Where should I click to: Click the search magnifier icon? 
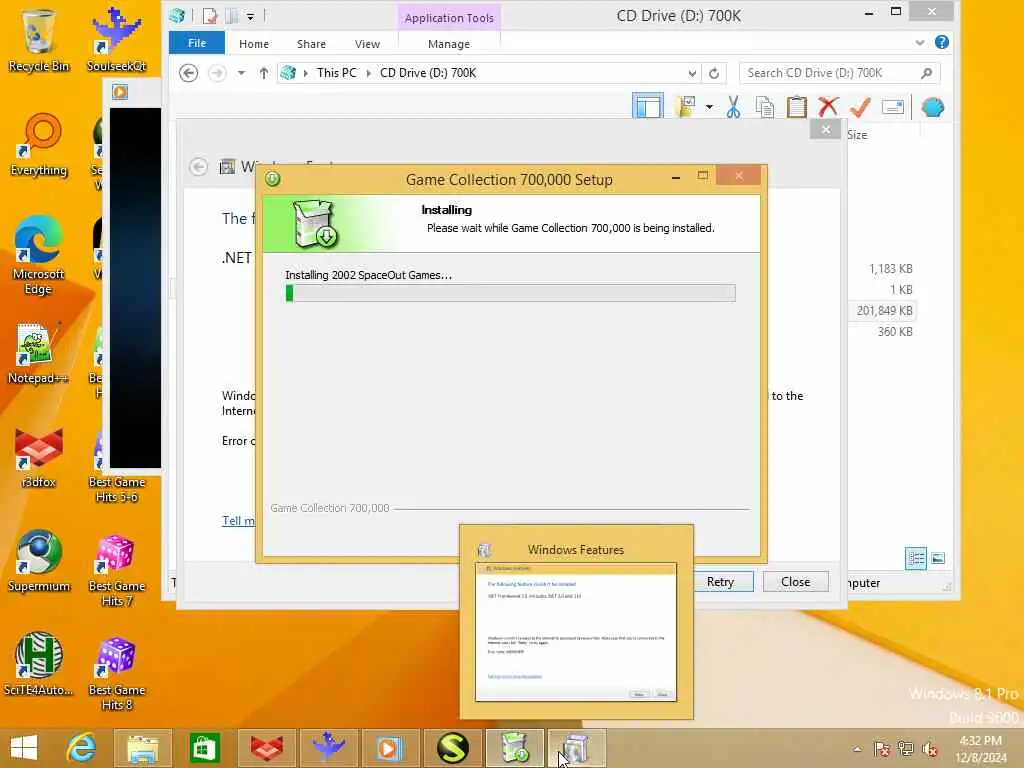coord(927,72)
